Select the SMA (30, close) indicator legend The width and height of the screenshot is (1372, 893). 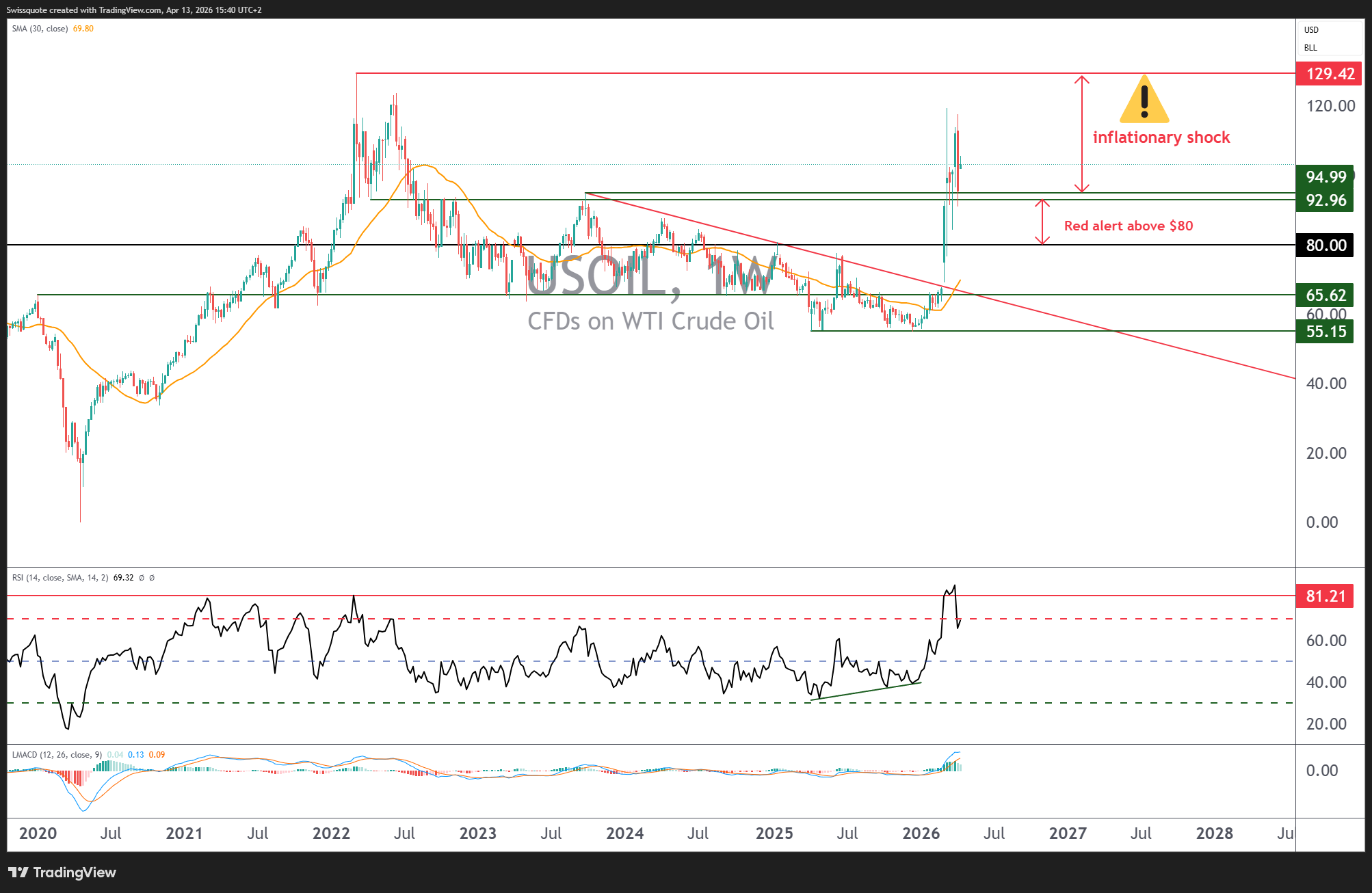[x=40, y=29]
